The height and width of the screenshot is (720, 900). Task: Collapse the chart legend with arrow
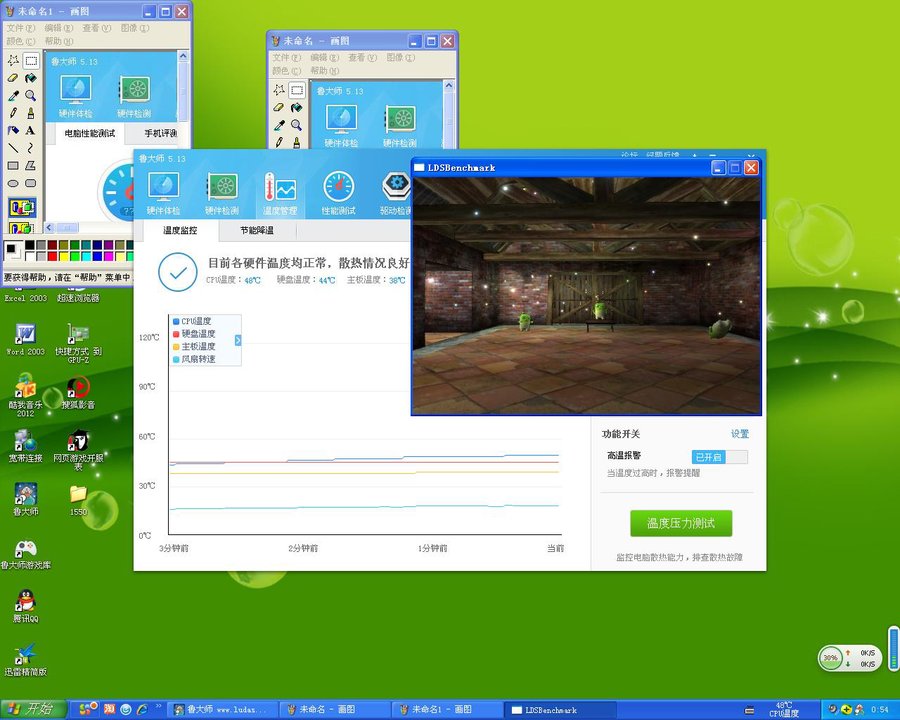click(x=238, y=340)
